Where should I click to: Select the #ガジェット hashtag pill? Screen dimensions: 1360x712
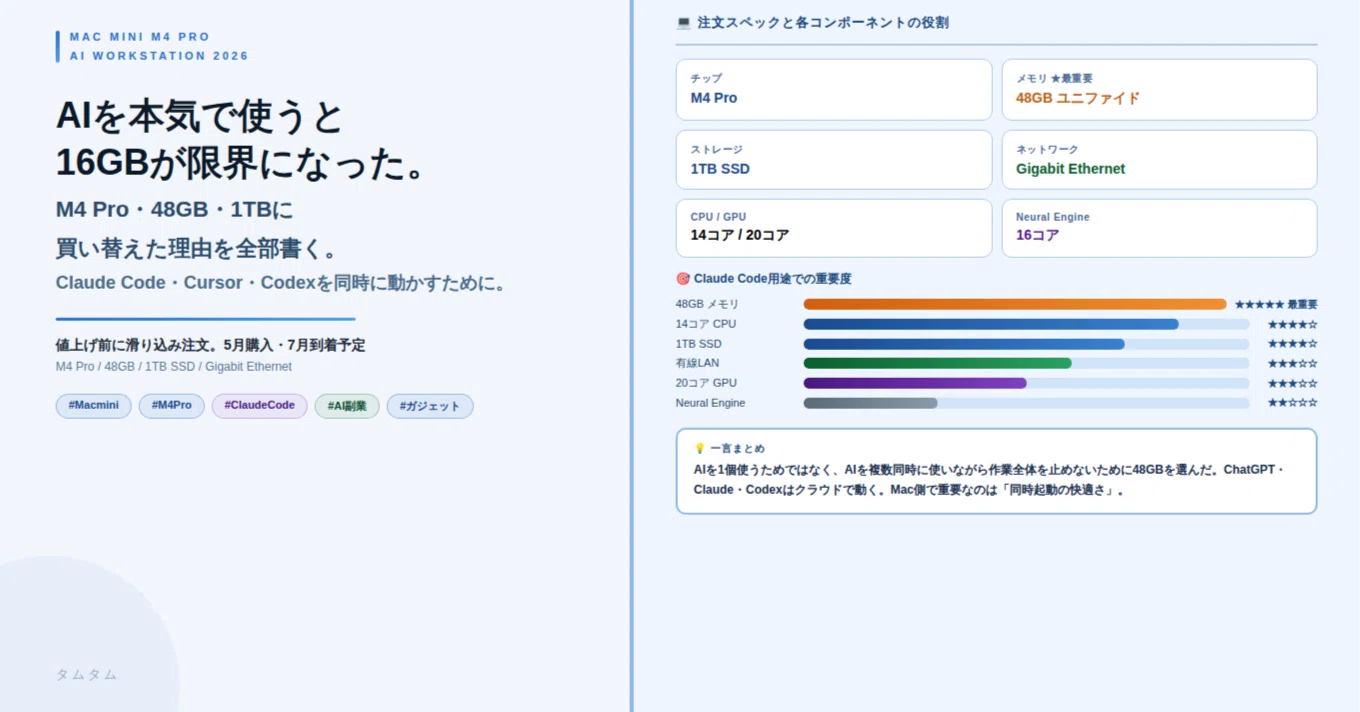pyautogui.click(x=430, y=406)
